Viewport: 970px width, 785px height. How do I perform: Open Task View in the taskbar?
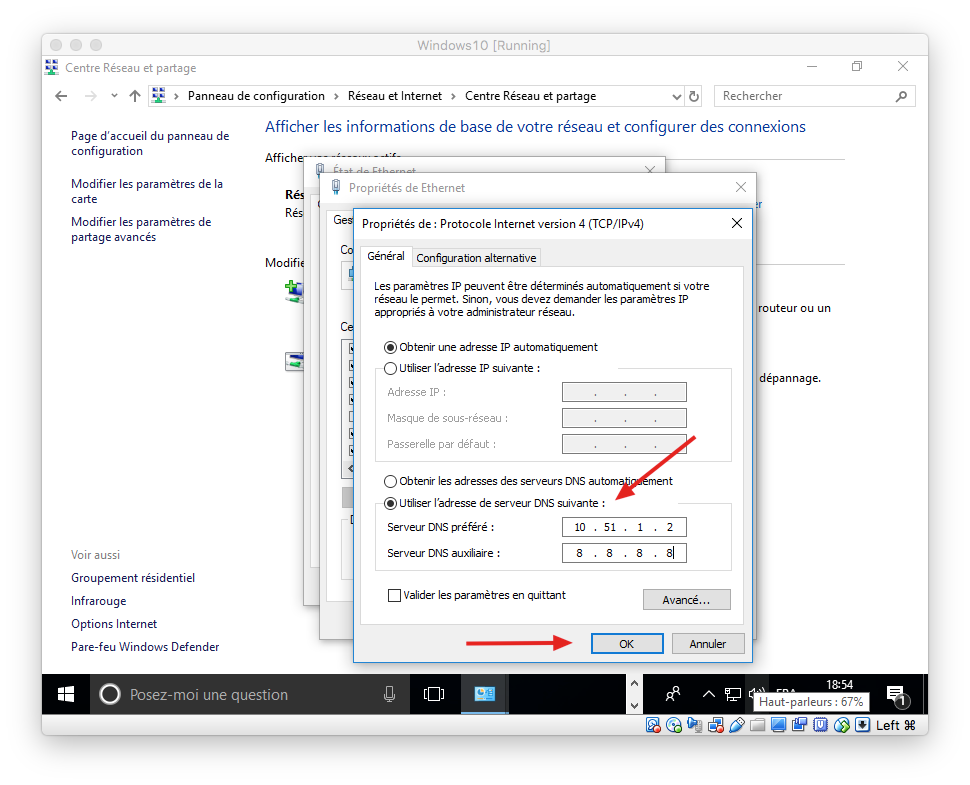434,694
